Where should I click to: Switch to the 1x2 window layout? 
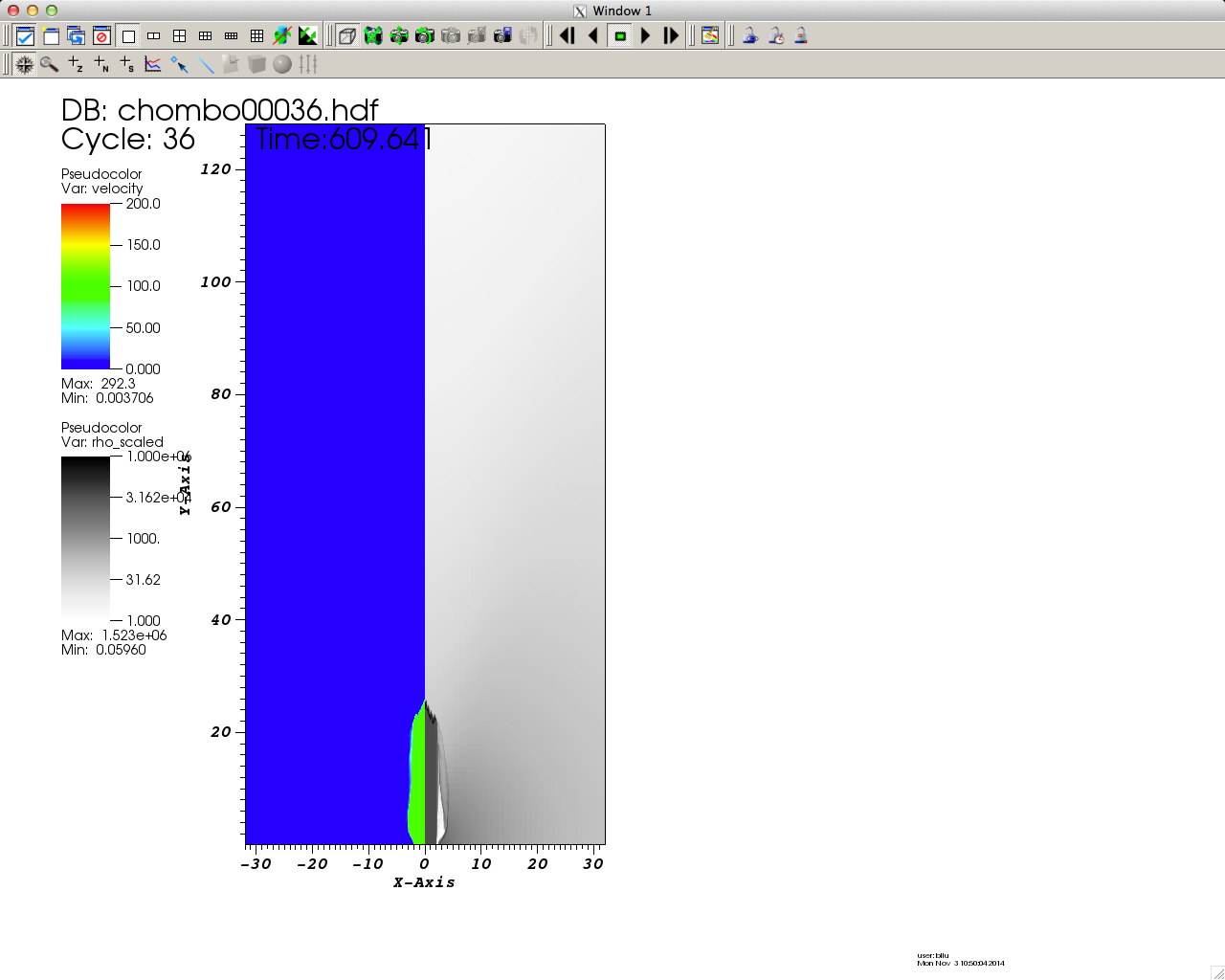coord(154,36)
